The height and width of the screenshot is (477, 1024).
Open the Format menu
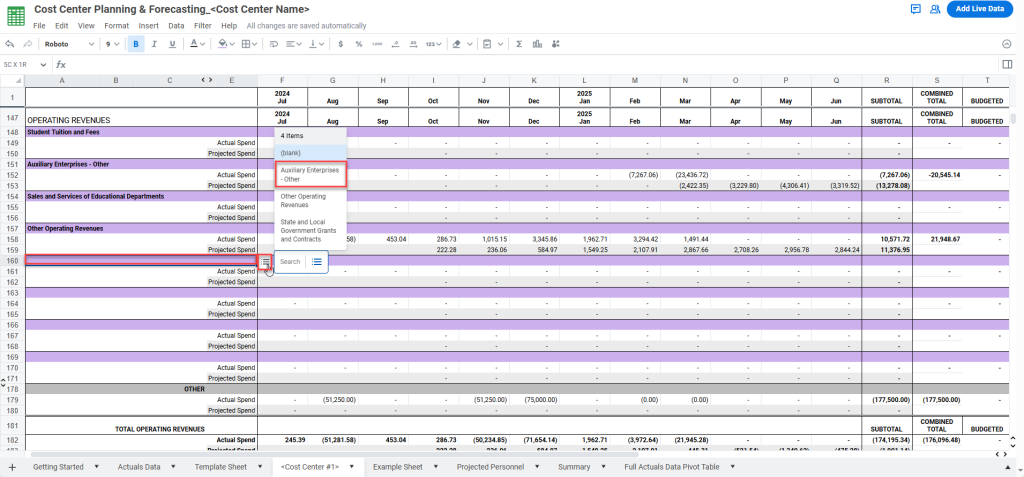[116, 25]
